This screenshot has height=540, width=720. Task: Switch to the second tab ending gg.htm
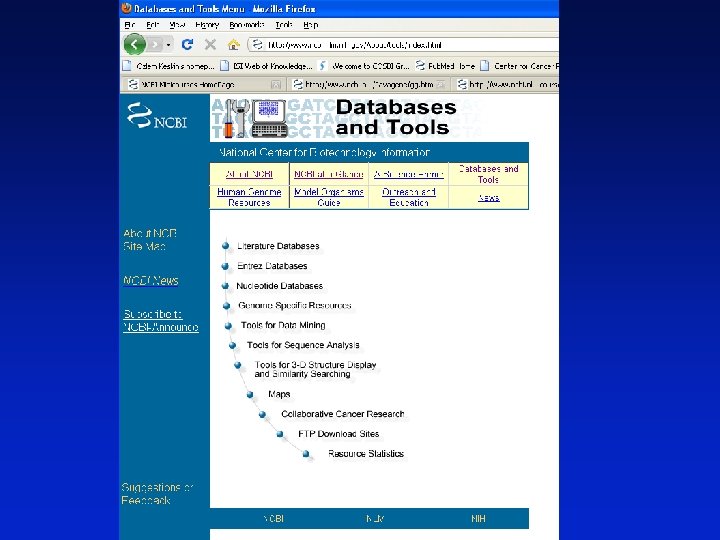pos(370,84)
